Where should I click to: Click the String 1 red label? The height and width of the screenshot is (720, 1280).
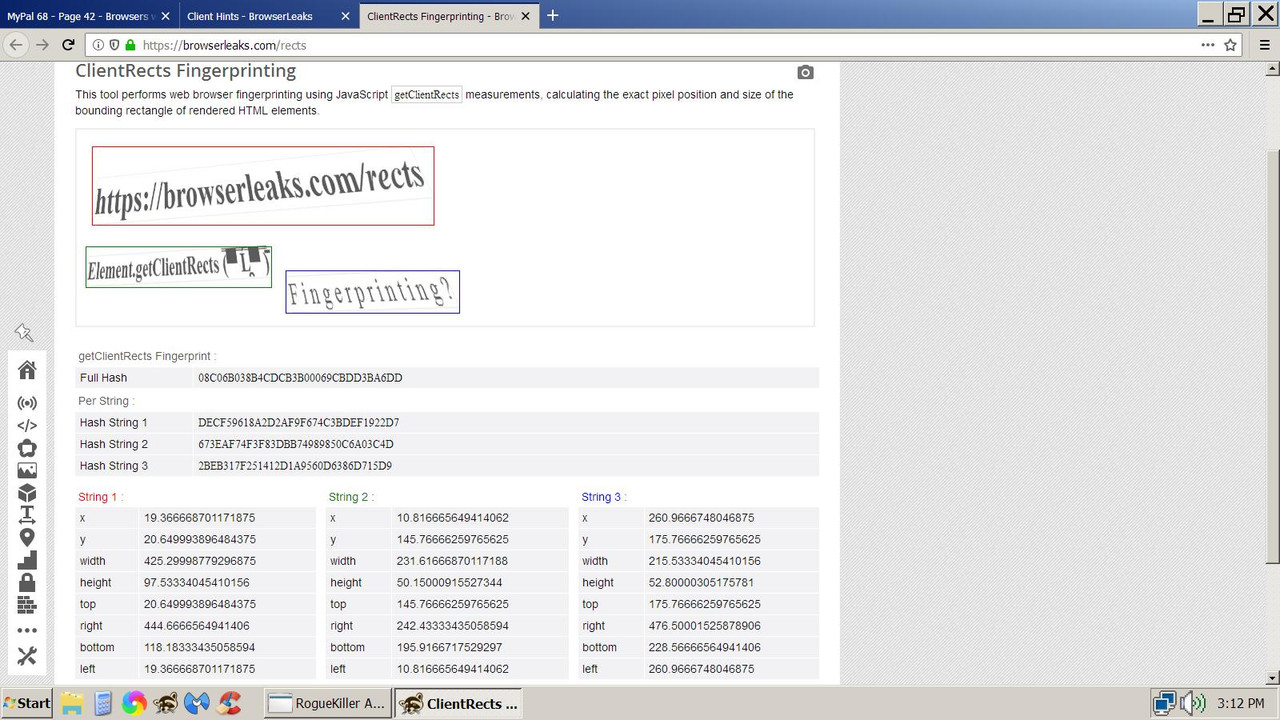(98, 497)
